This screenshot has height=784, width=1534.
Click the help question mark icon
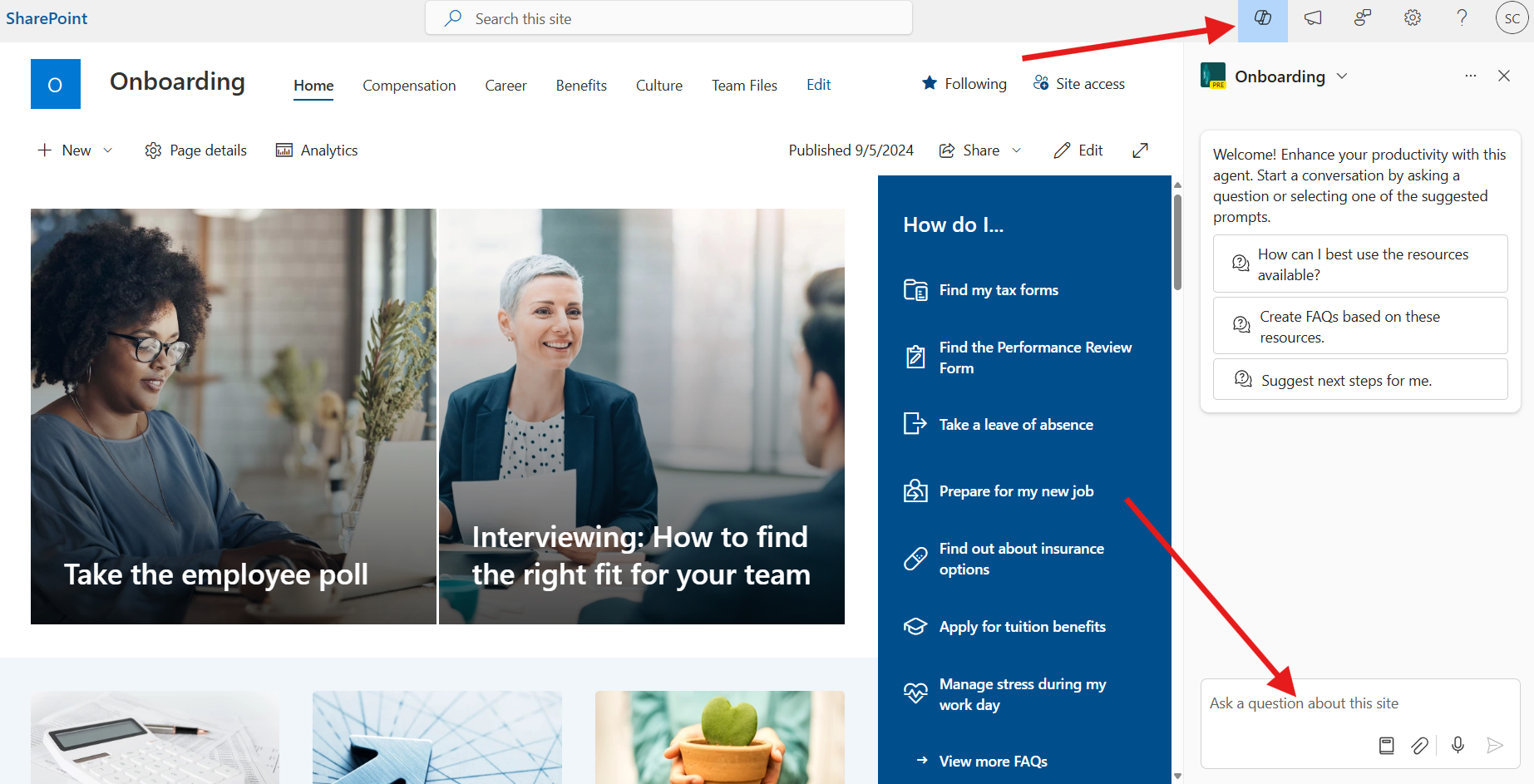[x=1462, y=18]
